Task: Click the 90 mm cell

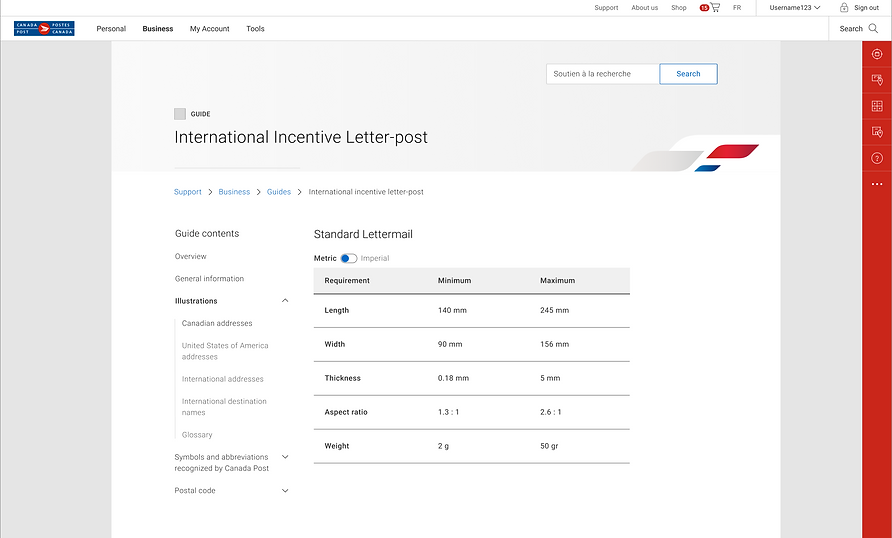Action: click(x=450, y=344)
